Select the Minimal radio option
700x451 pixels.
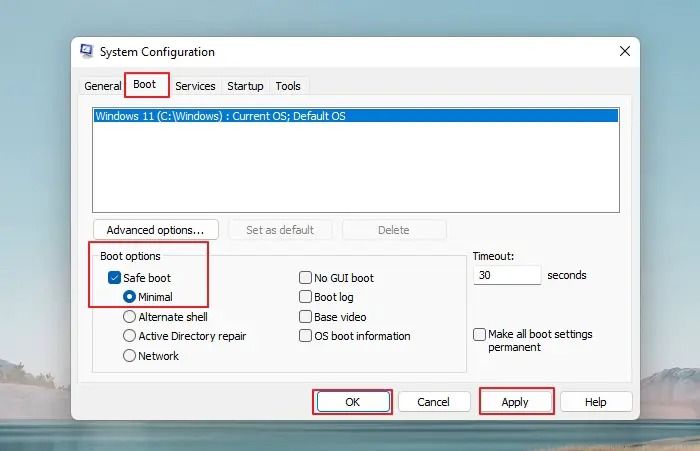[130, 297]
